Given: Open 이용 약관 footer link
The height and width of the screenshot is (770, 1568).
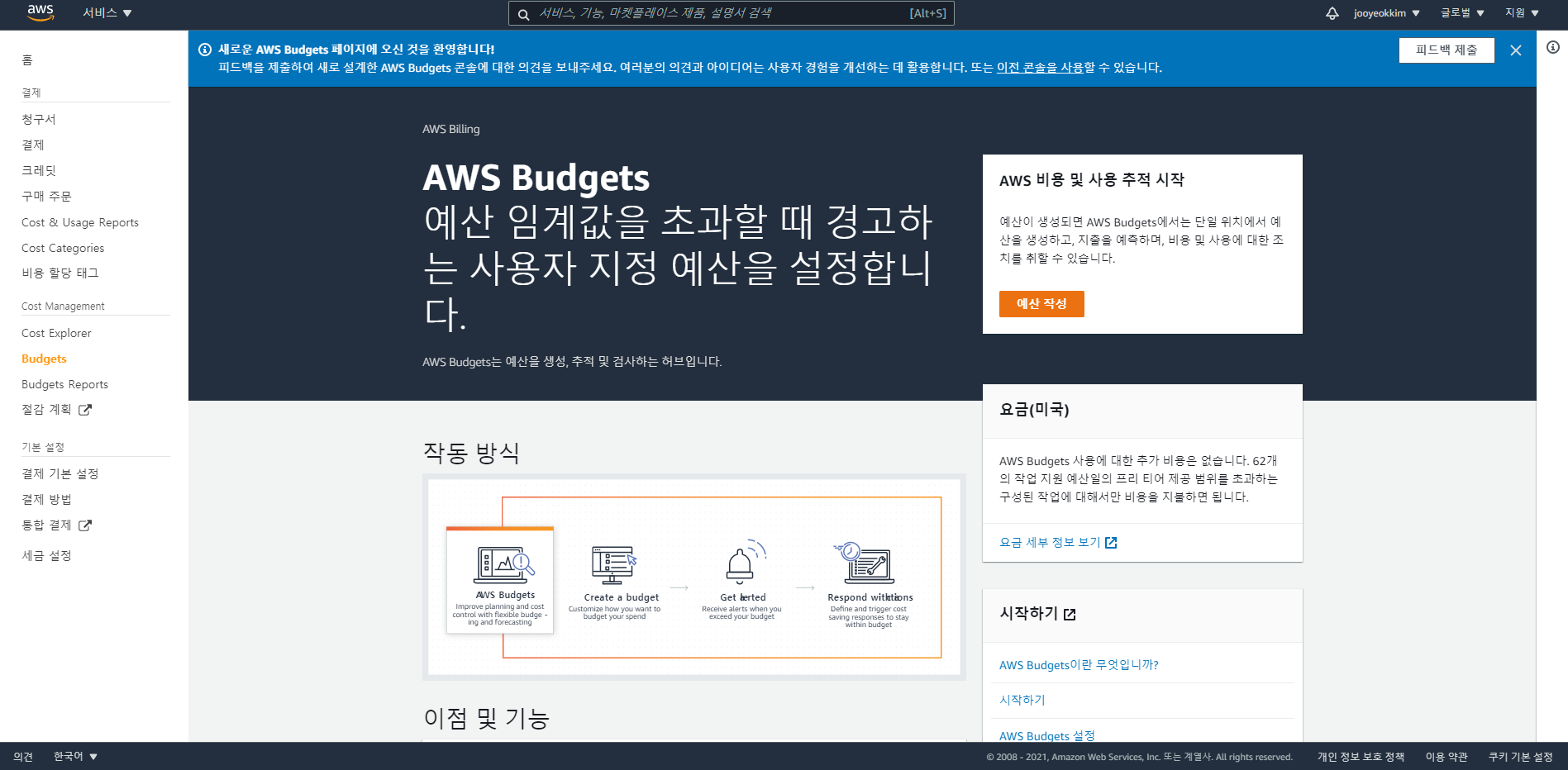Looking at the screenshot, I should point(1446,757).
